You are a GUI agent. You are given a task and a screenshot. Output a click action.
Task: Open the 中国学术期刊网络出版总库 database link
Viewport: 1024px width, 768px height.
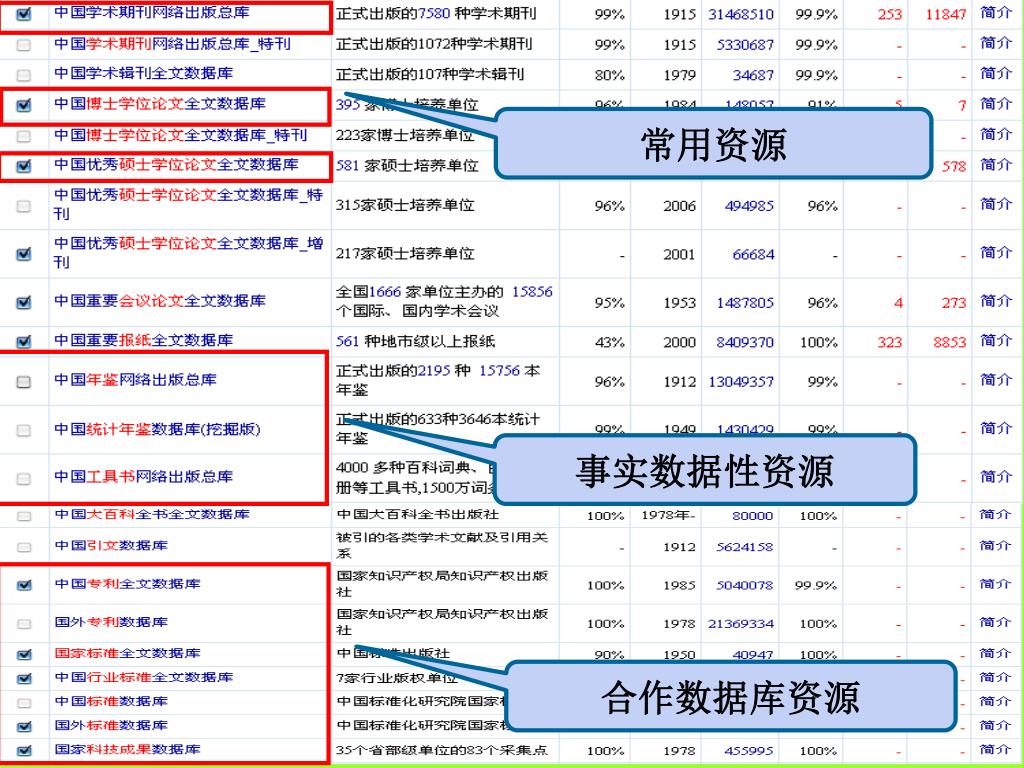152,12
